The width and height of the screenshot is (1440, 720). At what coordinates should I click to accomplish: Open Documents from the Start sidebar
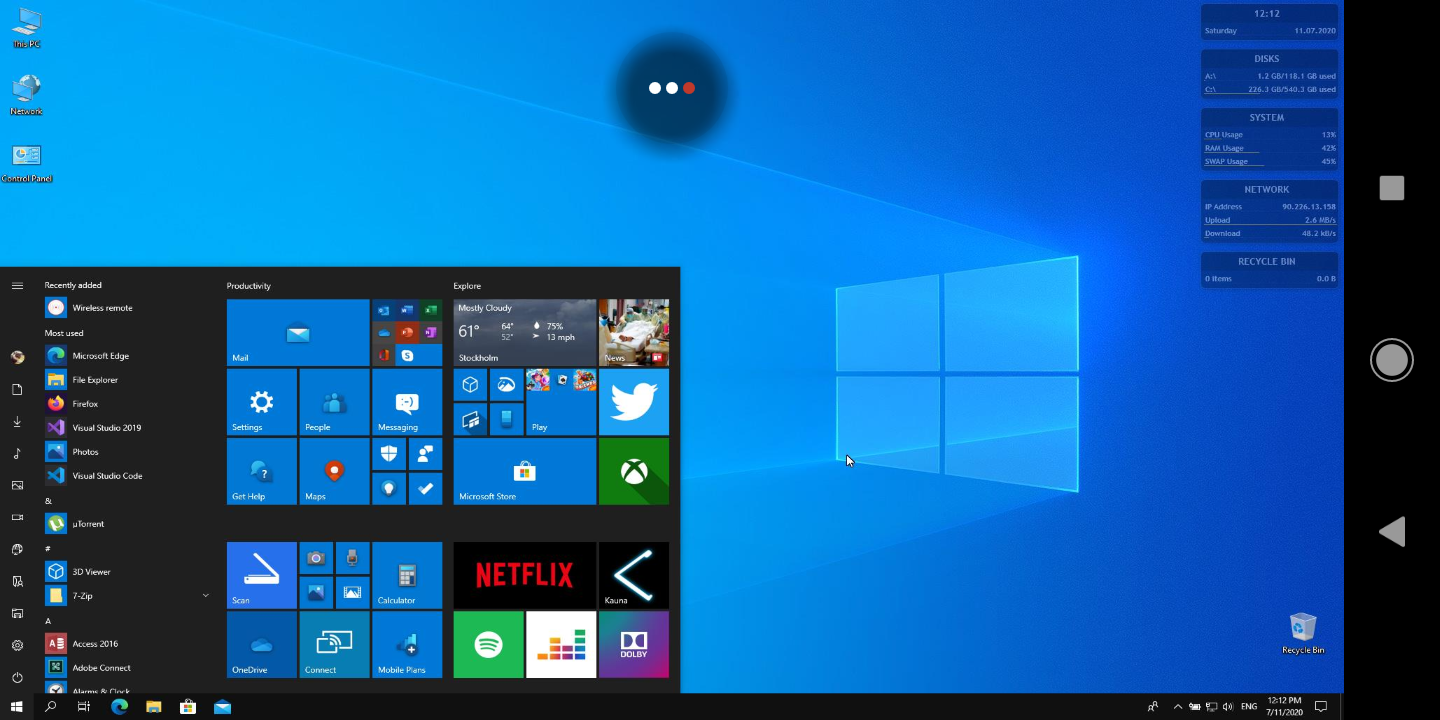[x=17, y=389]
